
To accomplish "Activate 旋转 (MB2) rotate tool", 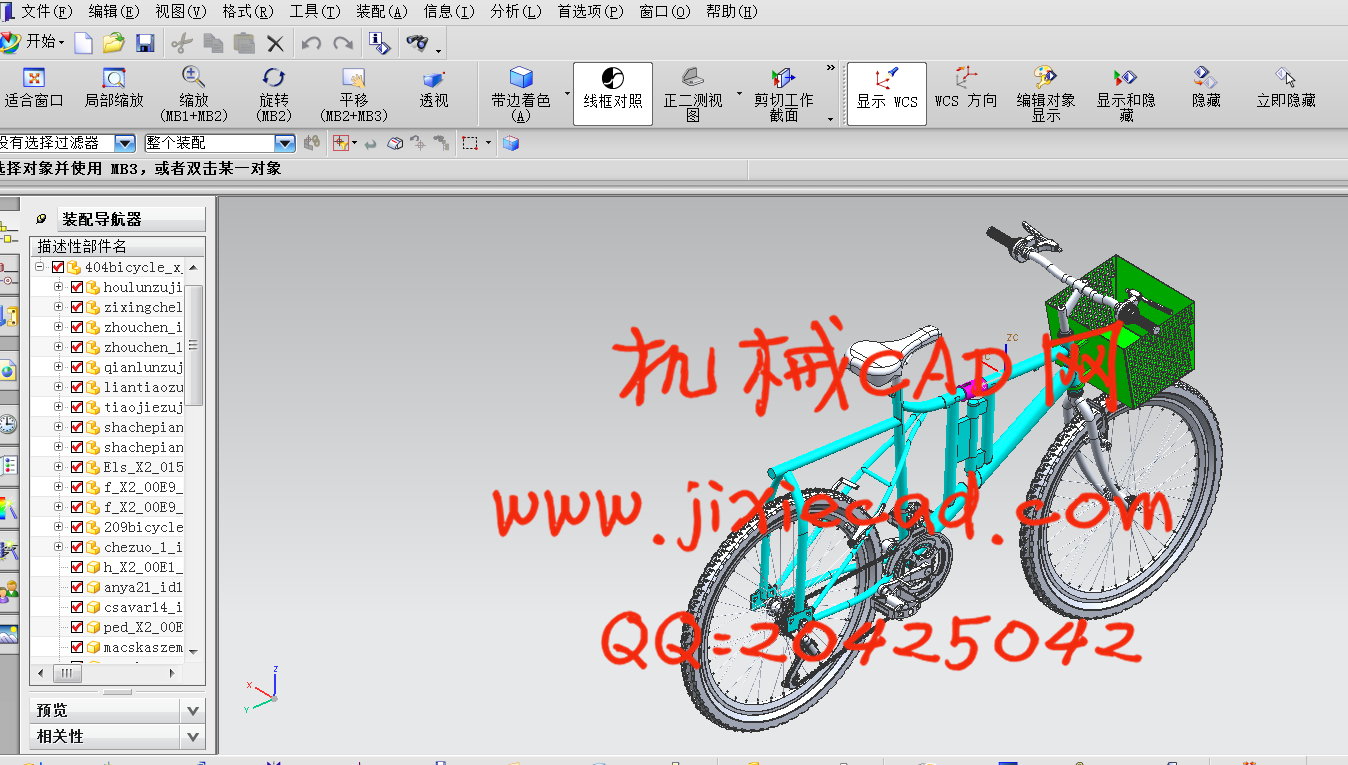I will click(274, 94).
